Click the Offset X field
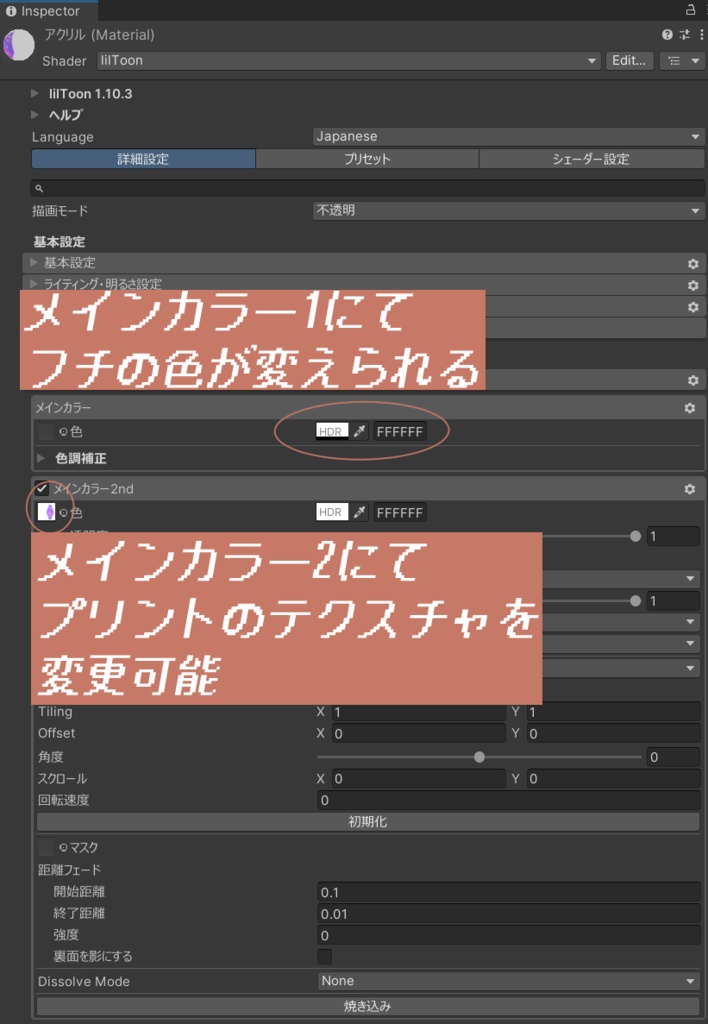Viewport: 708px width, 1024px height. 418,733
